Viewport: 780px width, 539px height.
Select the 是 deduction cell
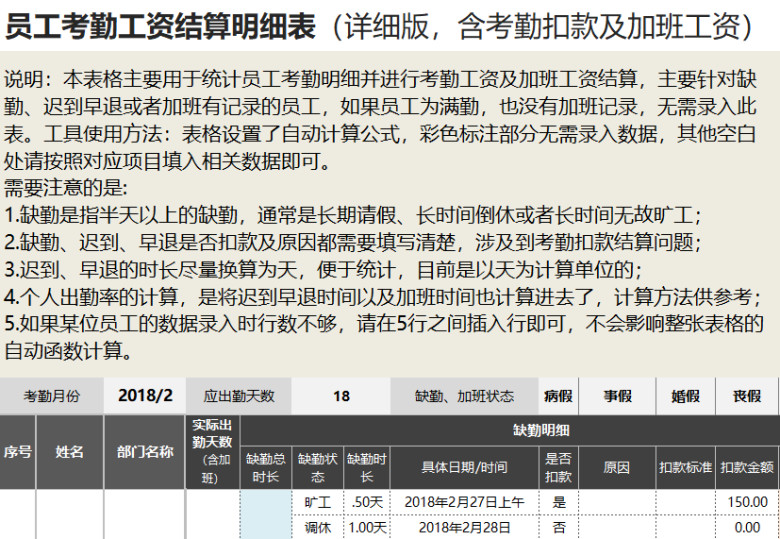pos(558,502)
